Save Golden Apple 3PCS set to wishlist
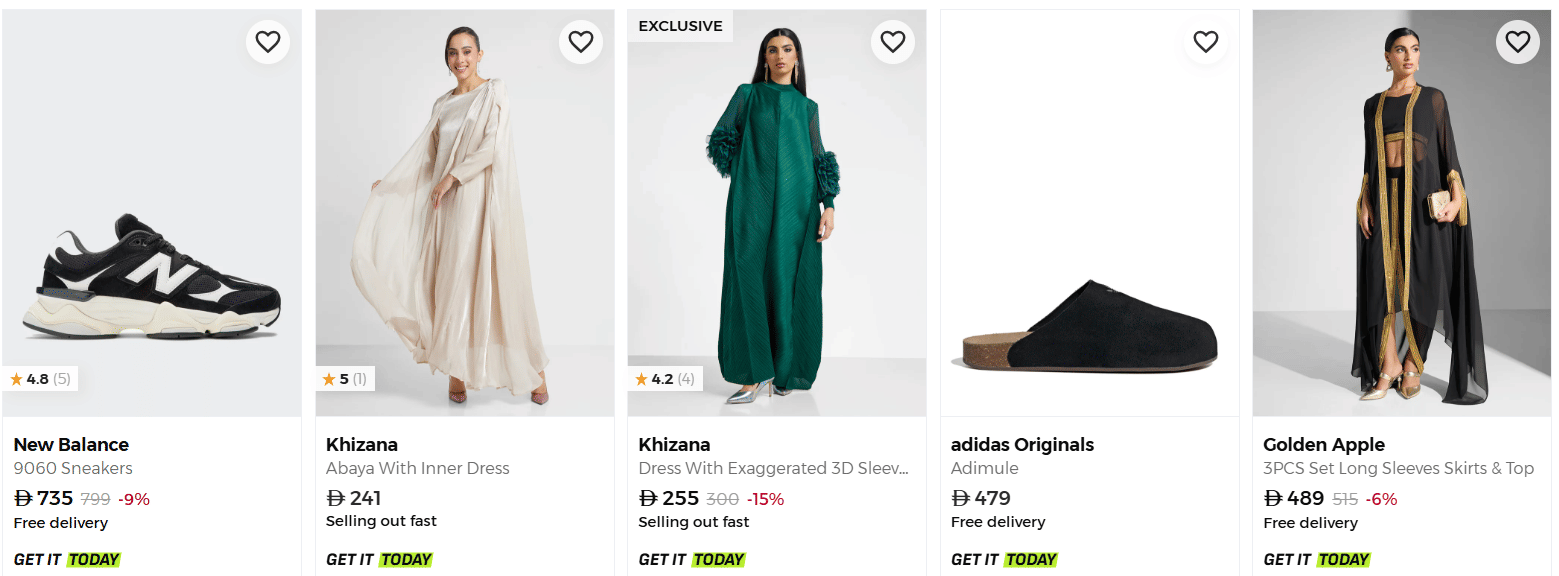The image size is (1559, 576). [1518, 42]
